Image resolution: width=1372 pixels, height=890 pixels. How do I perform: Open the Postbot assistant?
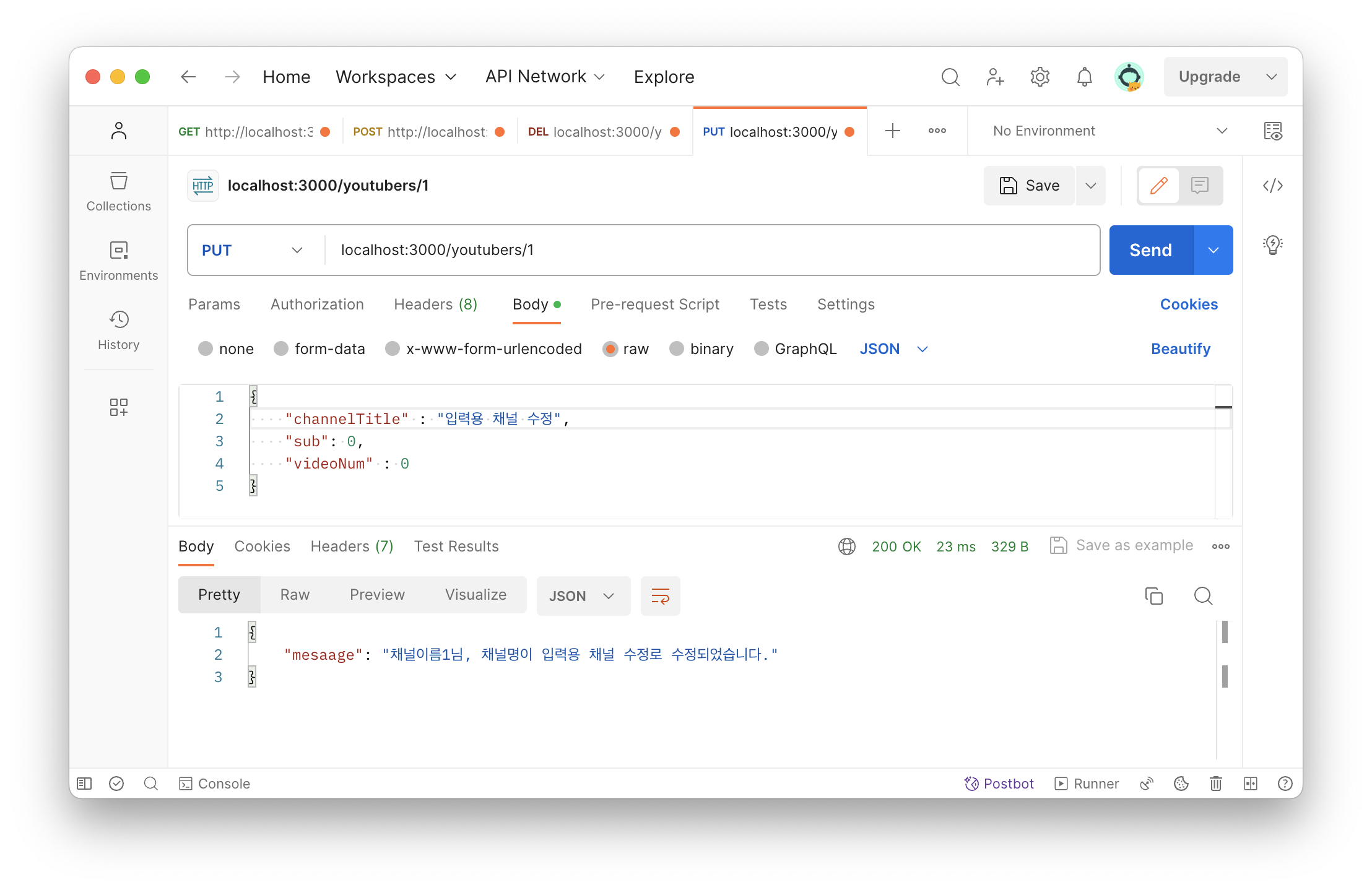[999, 784]
